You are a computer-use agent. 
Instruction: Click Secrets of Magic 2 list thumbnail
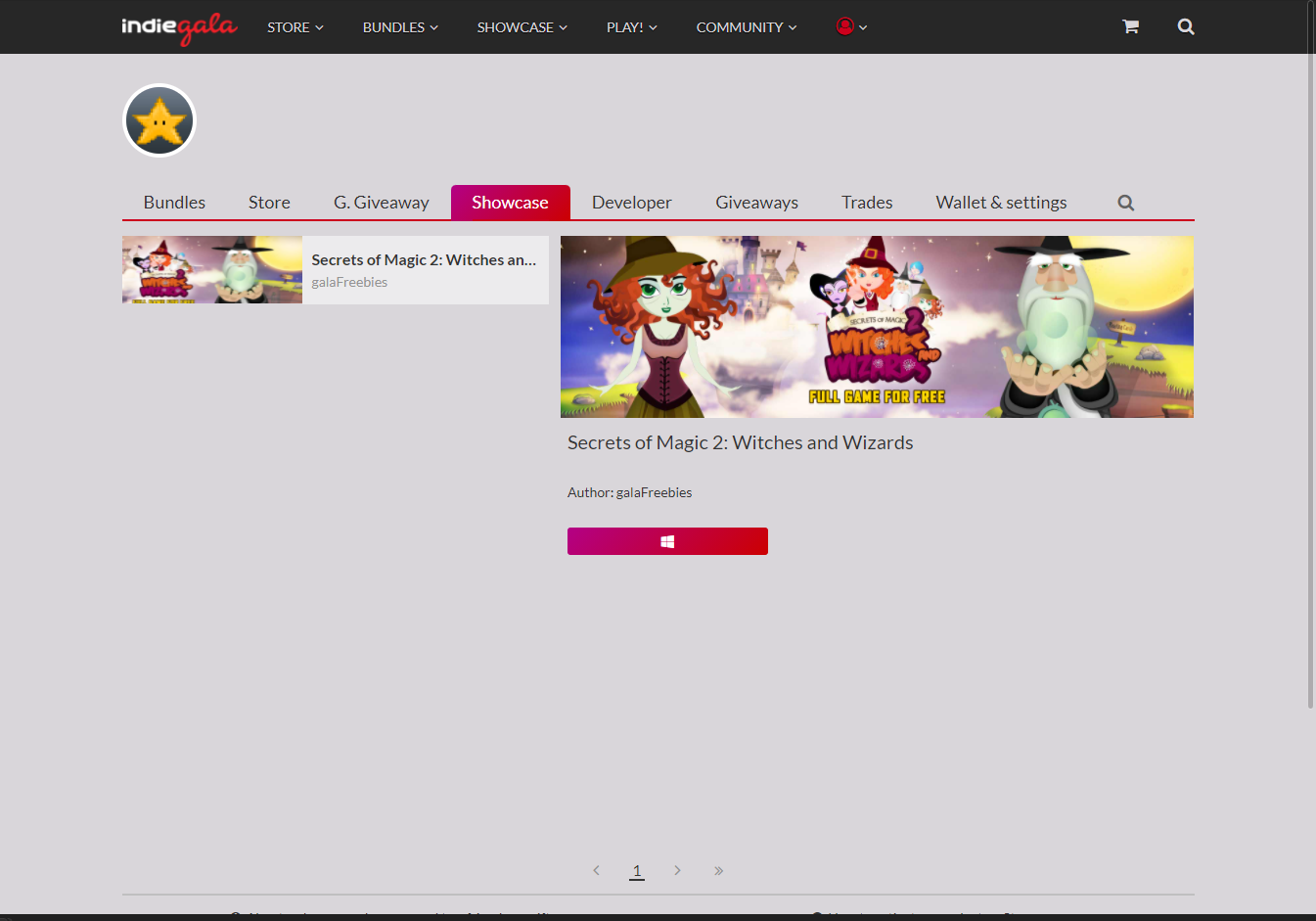tap(212, 269)
